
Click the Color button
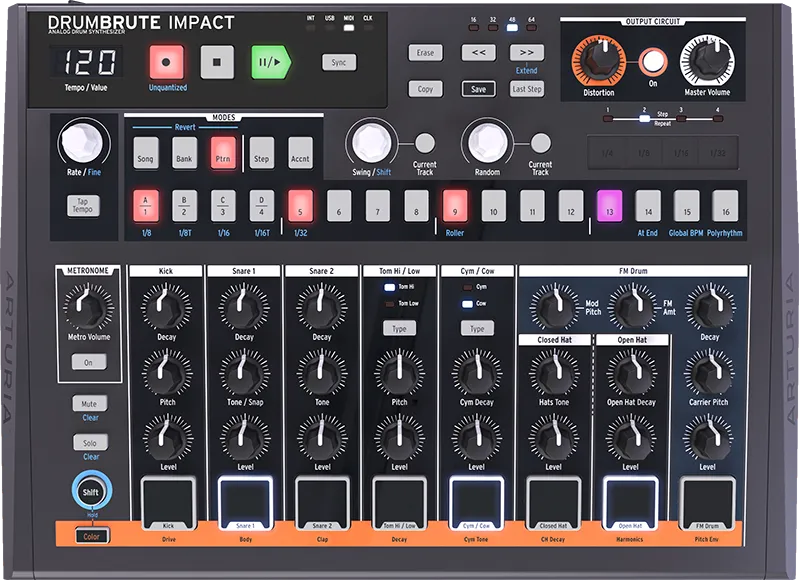click(91, 536)
